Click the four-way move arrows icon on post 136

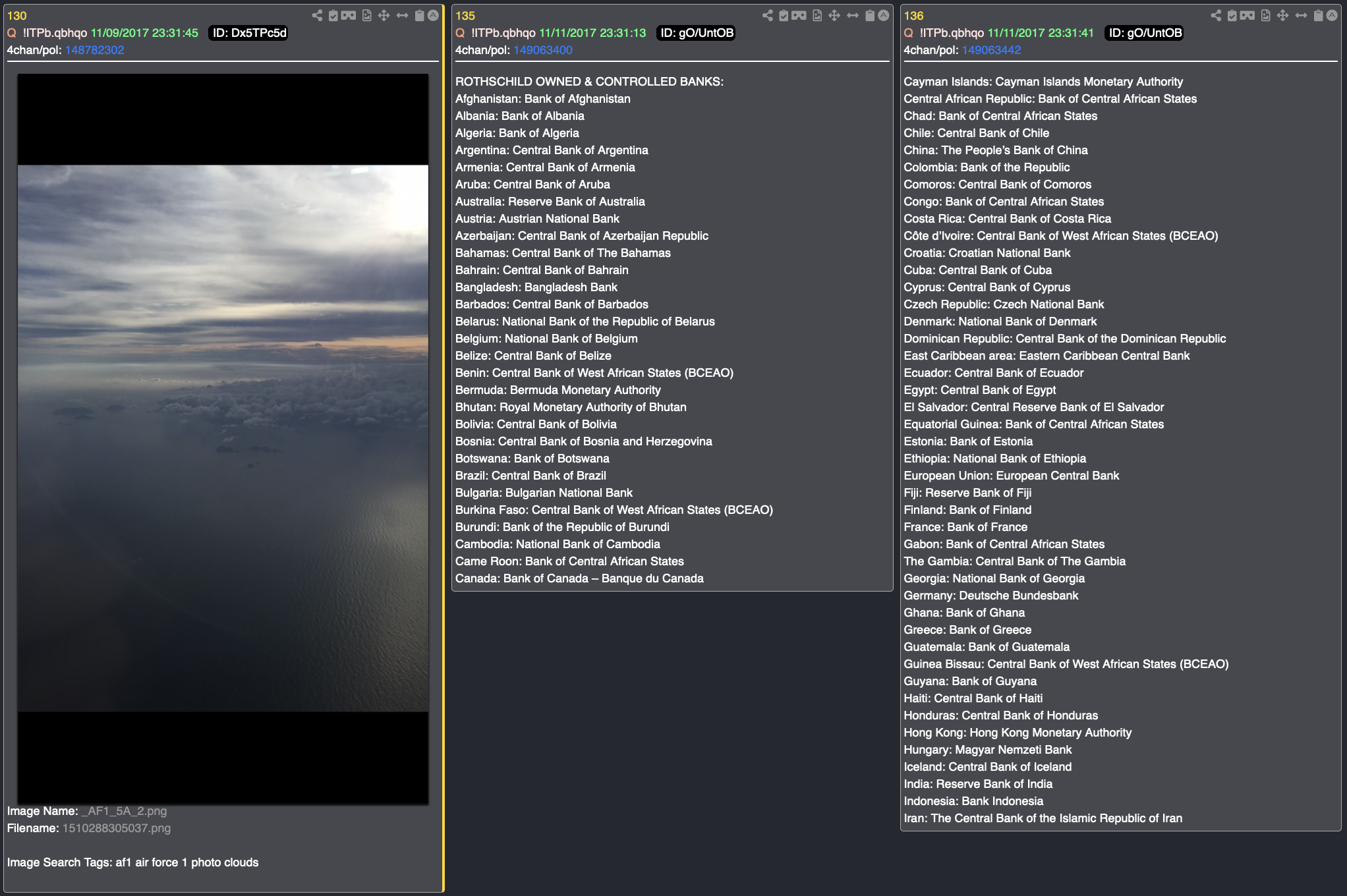[x=1282, y=15]
